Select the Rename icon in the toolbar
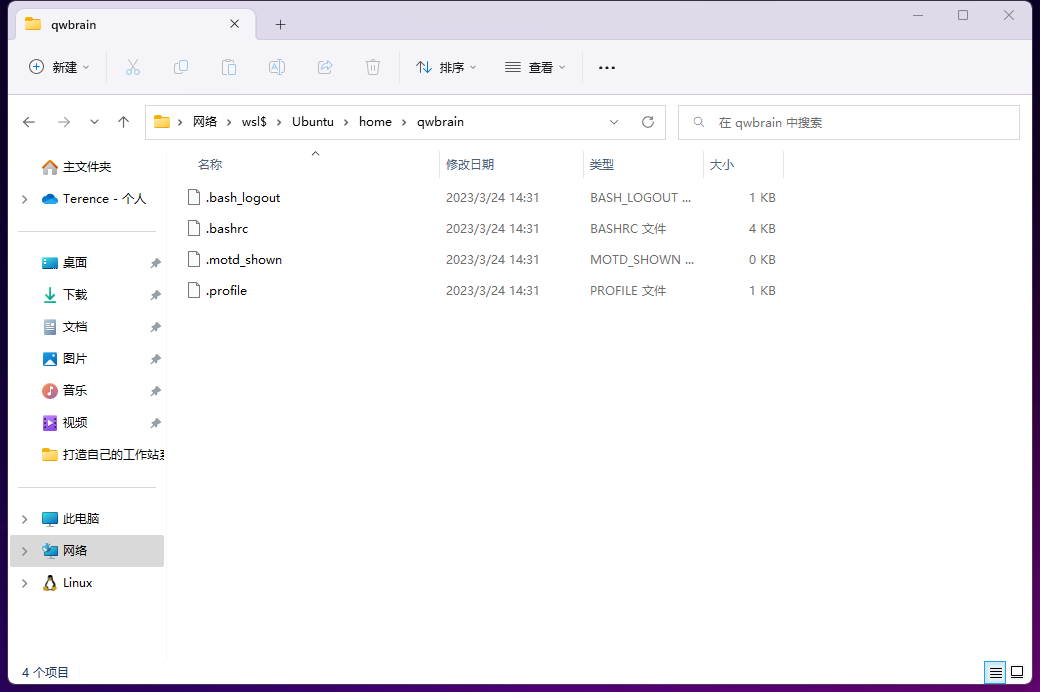The height and width of the screenshot is (692, 1040). click(x=277, y=67)
